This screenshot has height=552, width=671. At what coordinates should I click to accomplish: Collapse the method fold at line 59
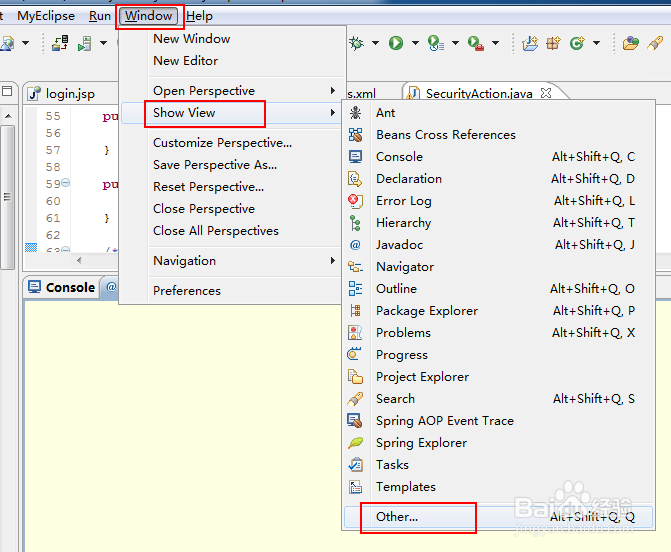click(65, 183)
